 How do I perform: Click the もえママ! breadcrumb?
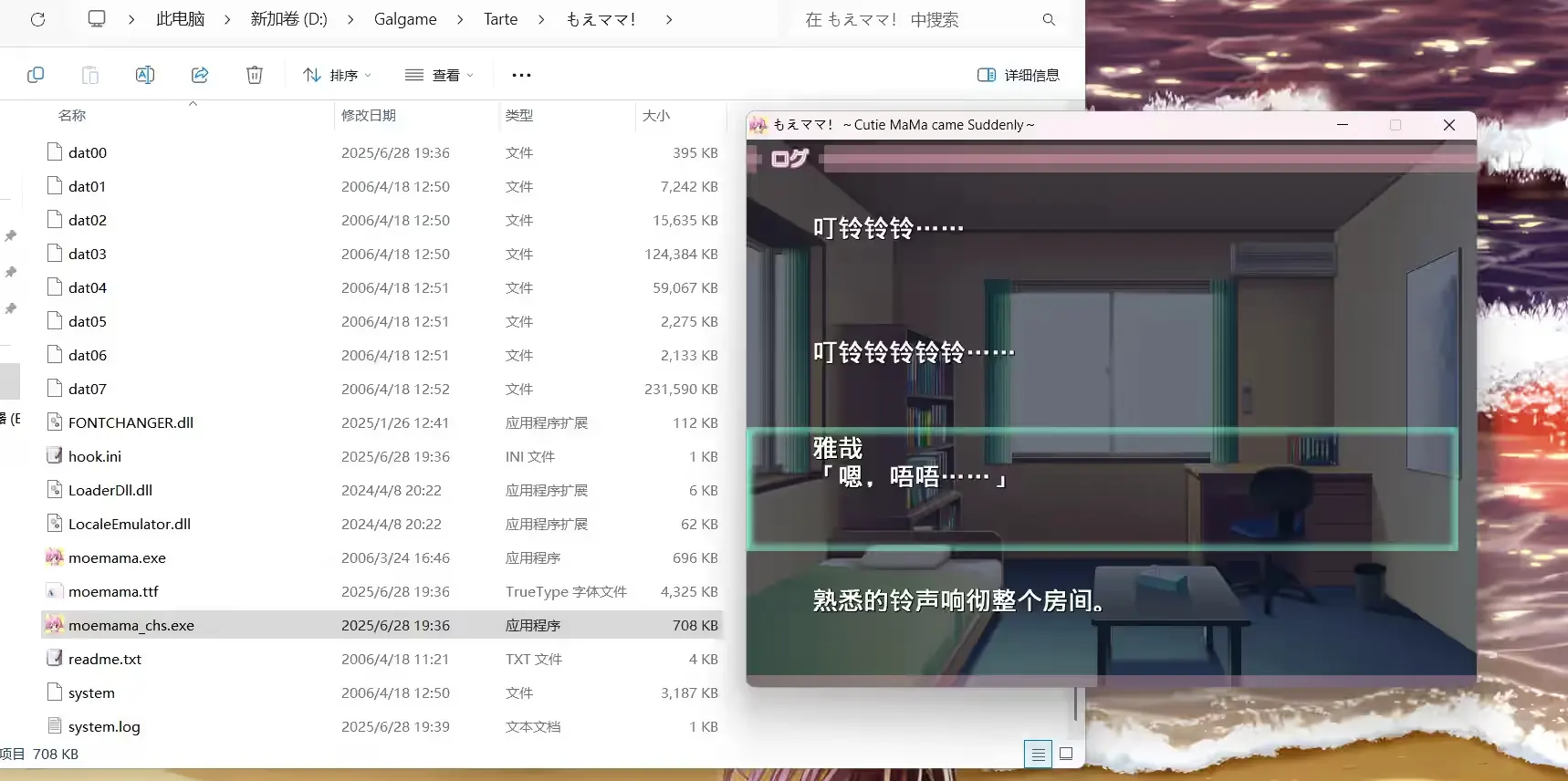point(601,19)
